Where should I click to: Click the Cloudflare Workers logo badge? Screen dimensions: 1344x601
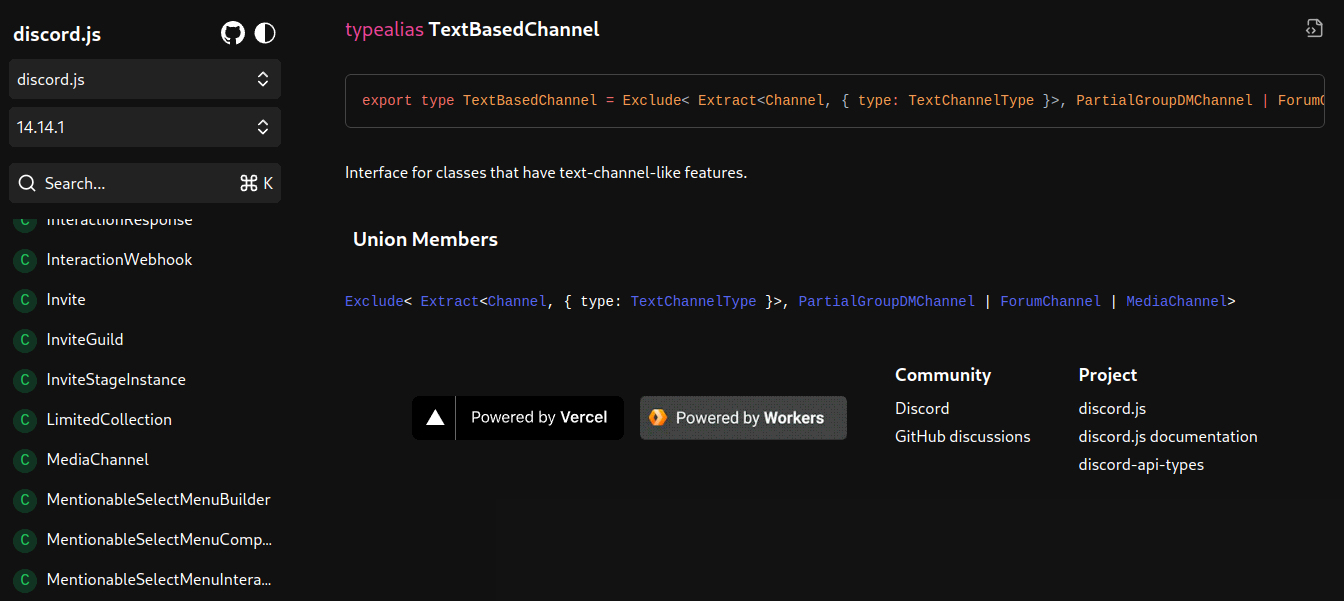[x=659, y=417]
